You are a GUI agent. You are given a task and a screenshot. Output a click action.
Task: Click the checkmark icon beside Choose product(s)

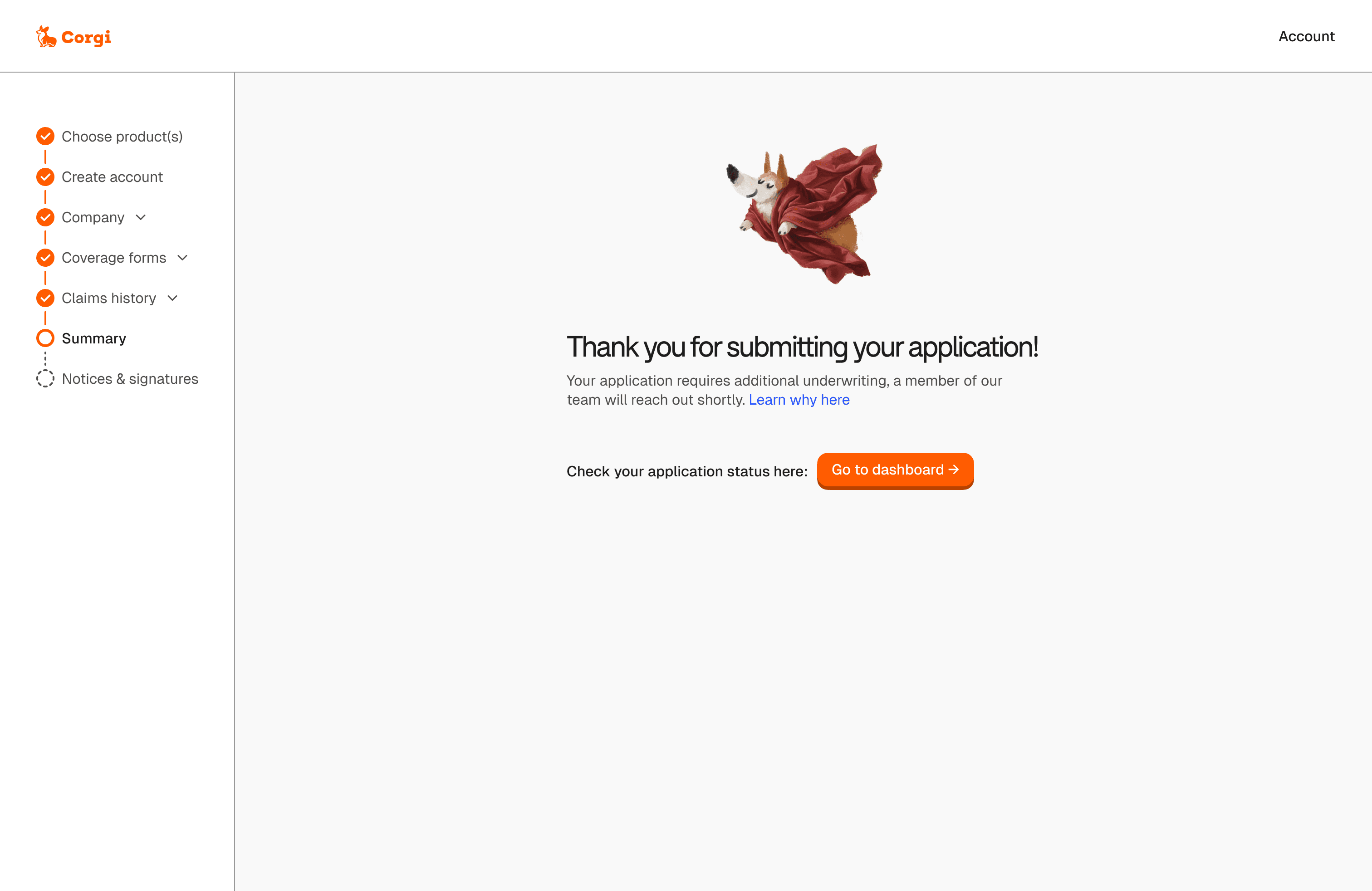pyautogui.click(x=45, y=137)
